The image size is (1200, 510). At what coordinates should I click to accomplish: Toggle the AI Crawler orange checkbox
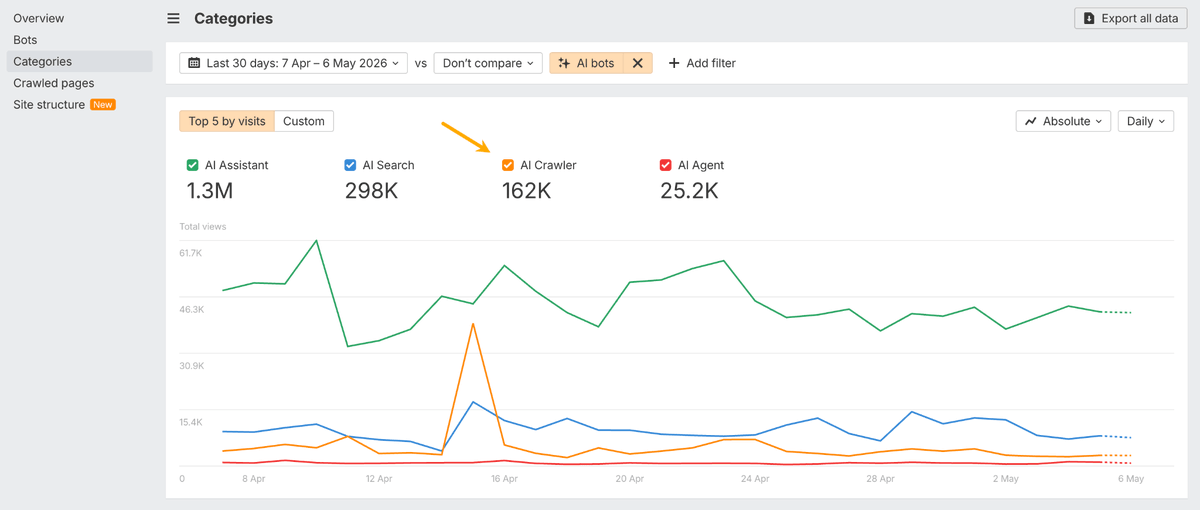tap(508, 165)
